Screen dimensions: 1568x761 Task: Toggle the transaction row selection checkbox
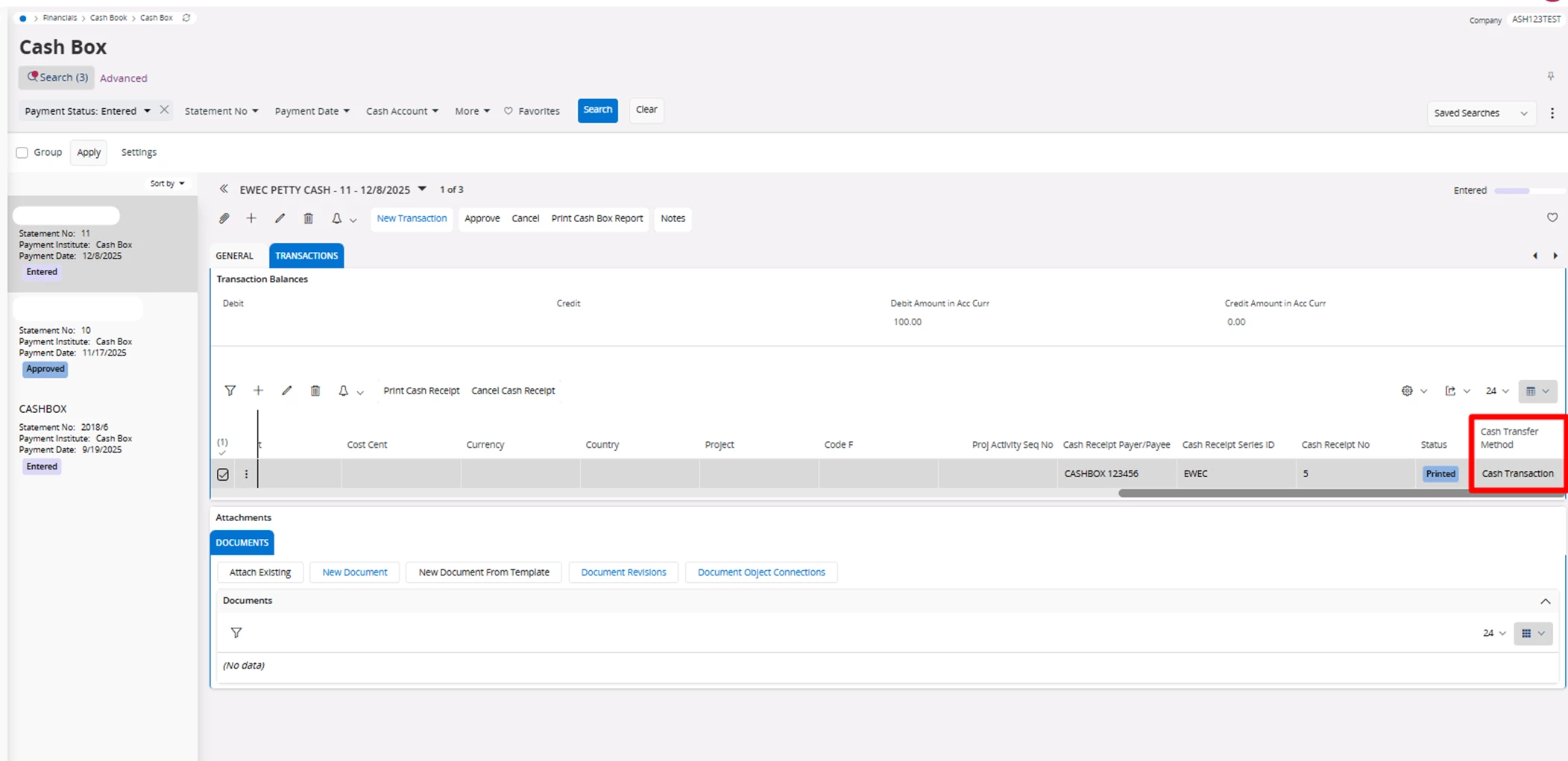tap(223, 474)
